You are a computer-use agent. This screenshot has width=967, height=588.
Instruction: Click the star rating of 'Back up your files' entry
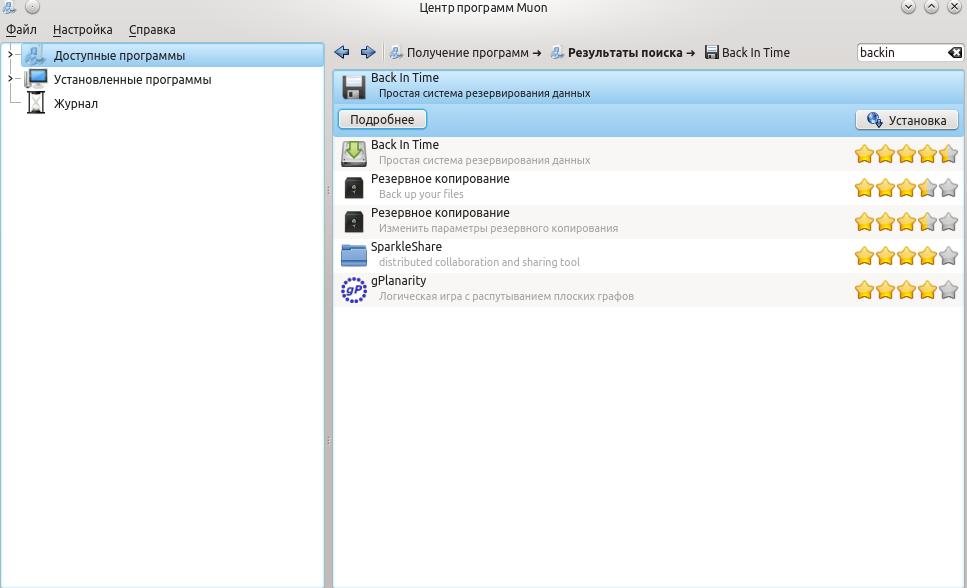(906, 188)
